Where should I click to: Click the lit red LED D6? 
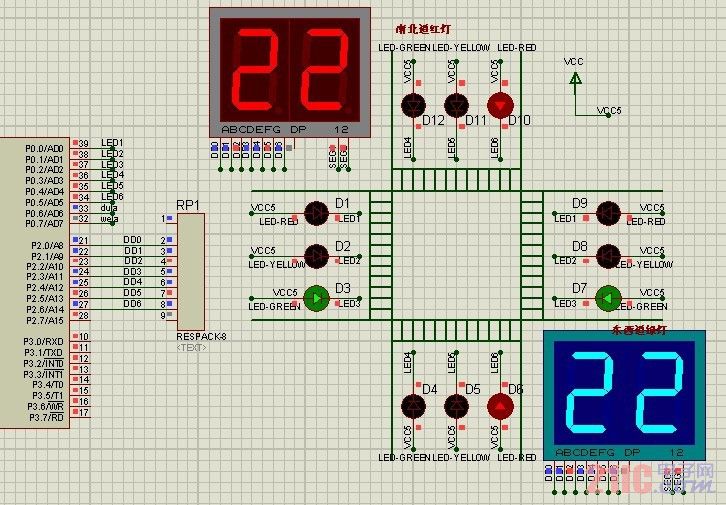point(500,406)
